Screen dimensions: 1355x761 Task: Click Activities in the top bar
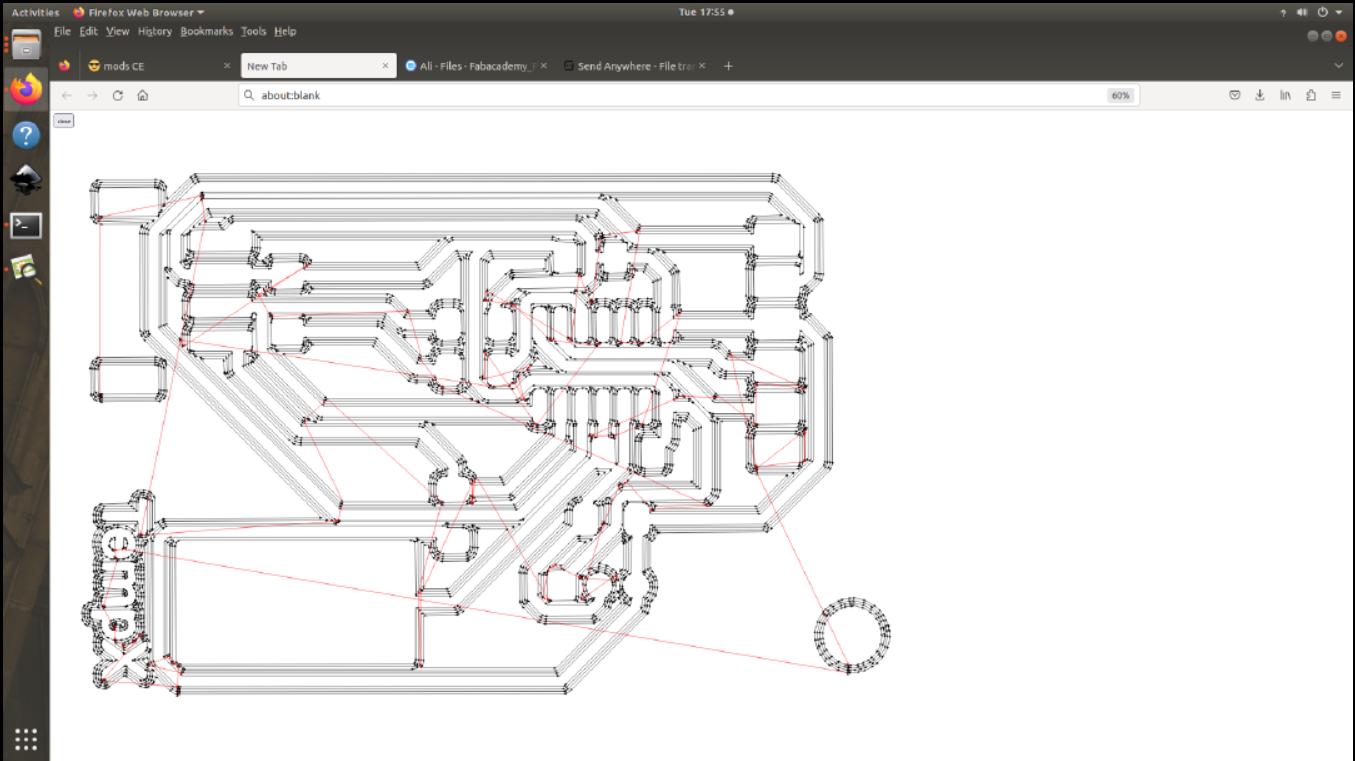(x=35, y=12)
